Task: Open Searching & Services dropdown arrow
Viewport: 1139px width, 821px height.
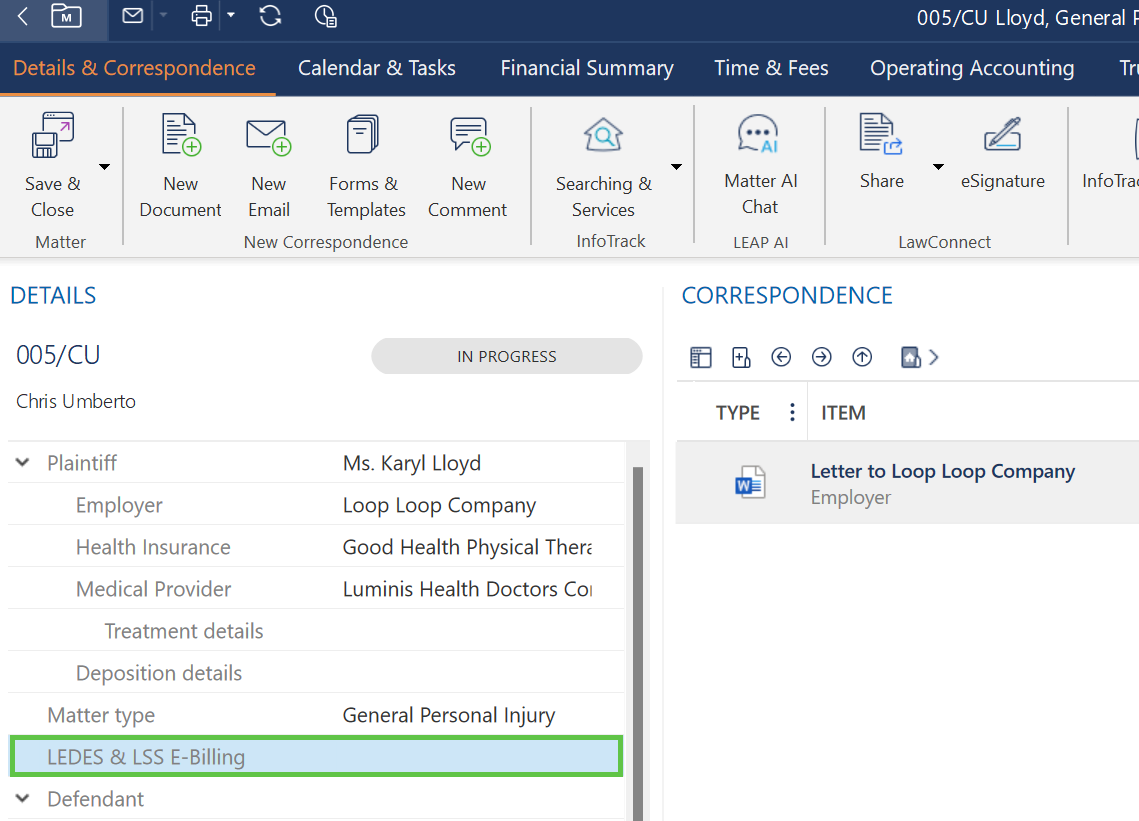Action: point(676,167)
